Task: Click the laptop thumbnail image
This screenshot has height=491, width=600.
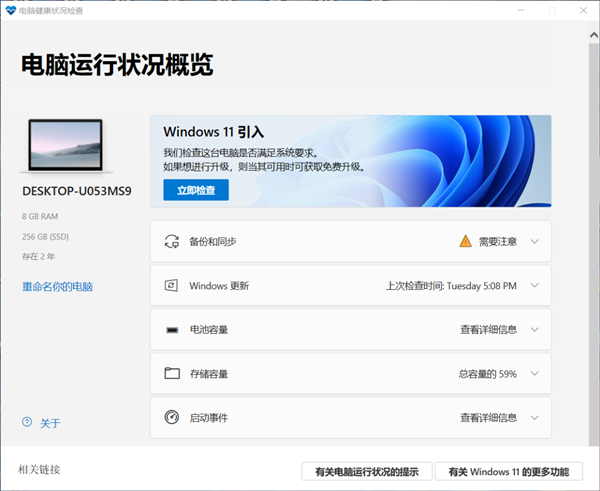Action: click(66, 146)
